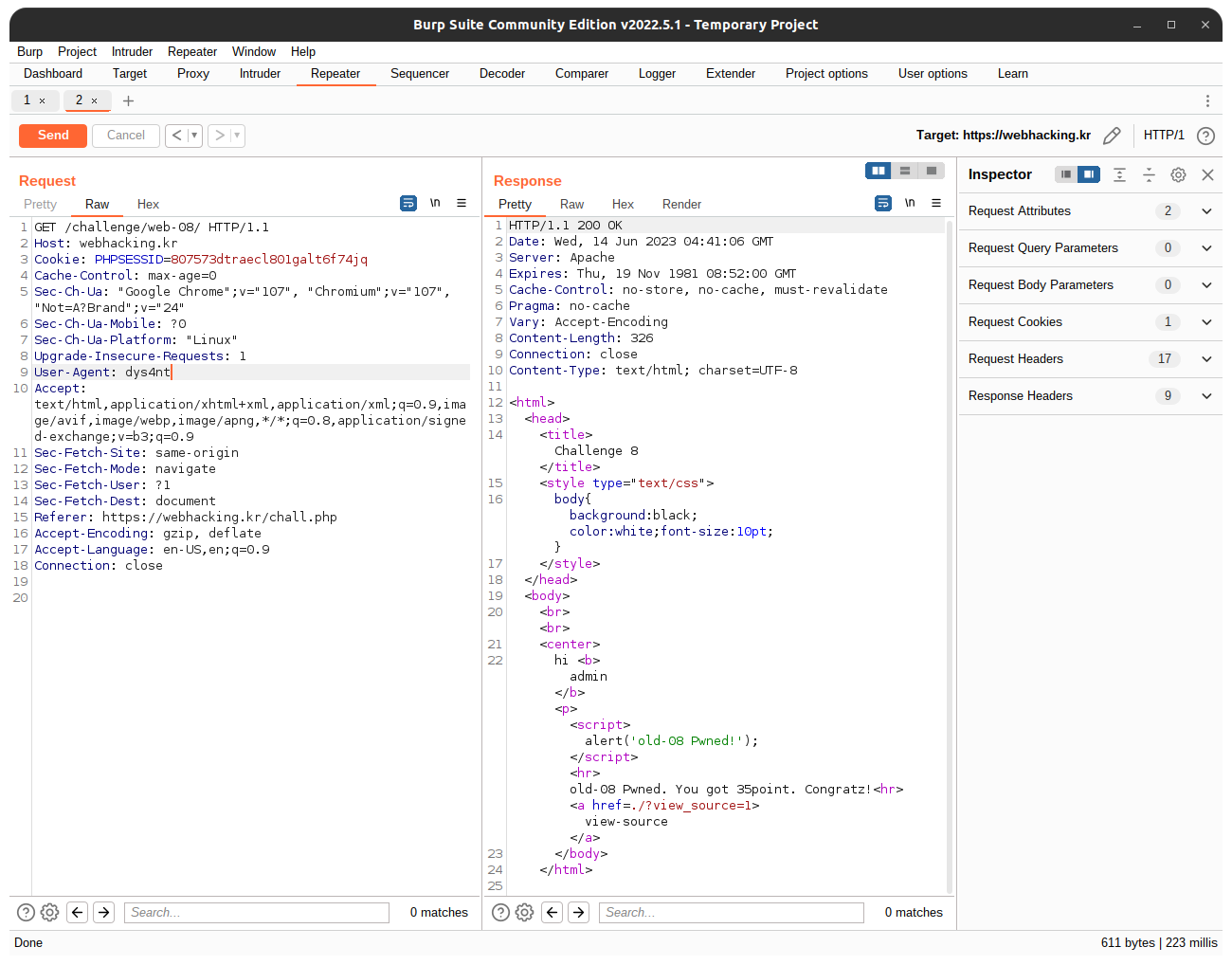Open next history dropdown arrow
The width and height of the screenshot is (1232, 965).
238,136
